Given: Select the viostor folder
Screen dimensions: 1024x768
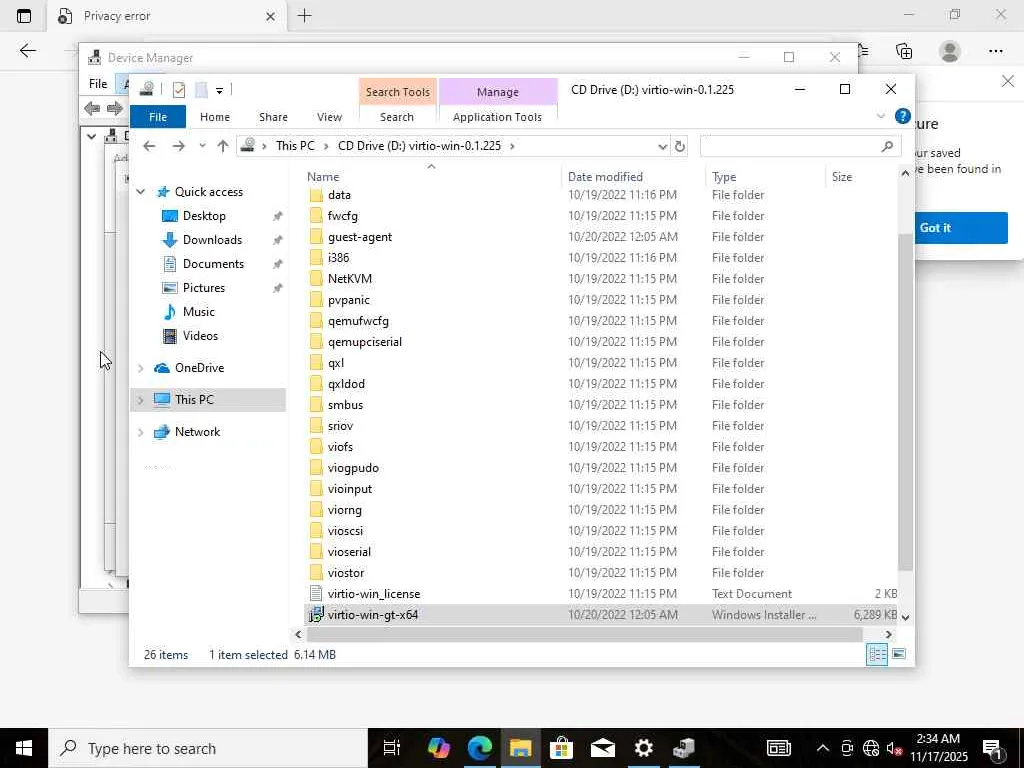Looking at the screenshot, I should 345,573.
